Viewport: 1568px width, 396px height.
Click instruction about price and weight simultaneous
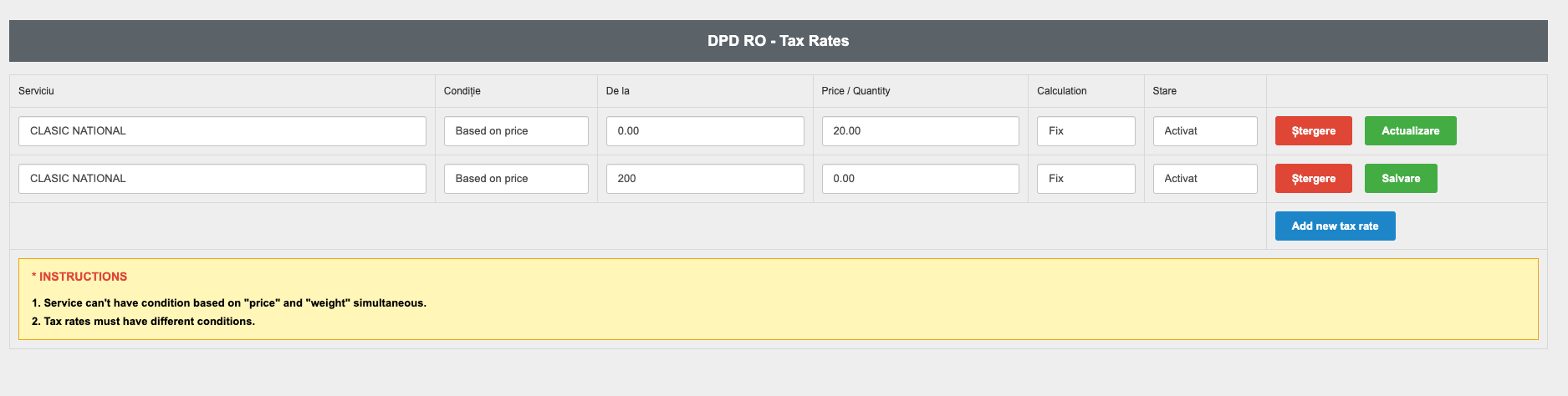click(229, 303)
